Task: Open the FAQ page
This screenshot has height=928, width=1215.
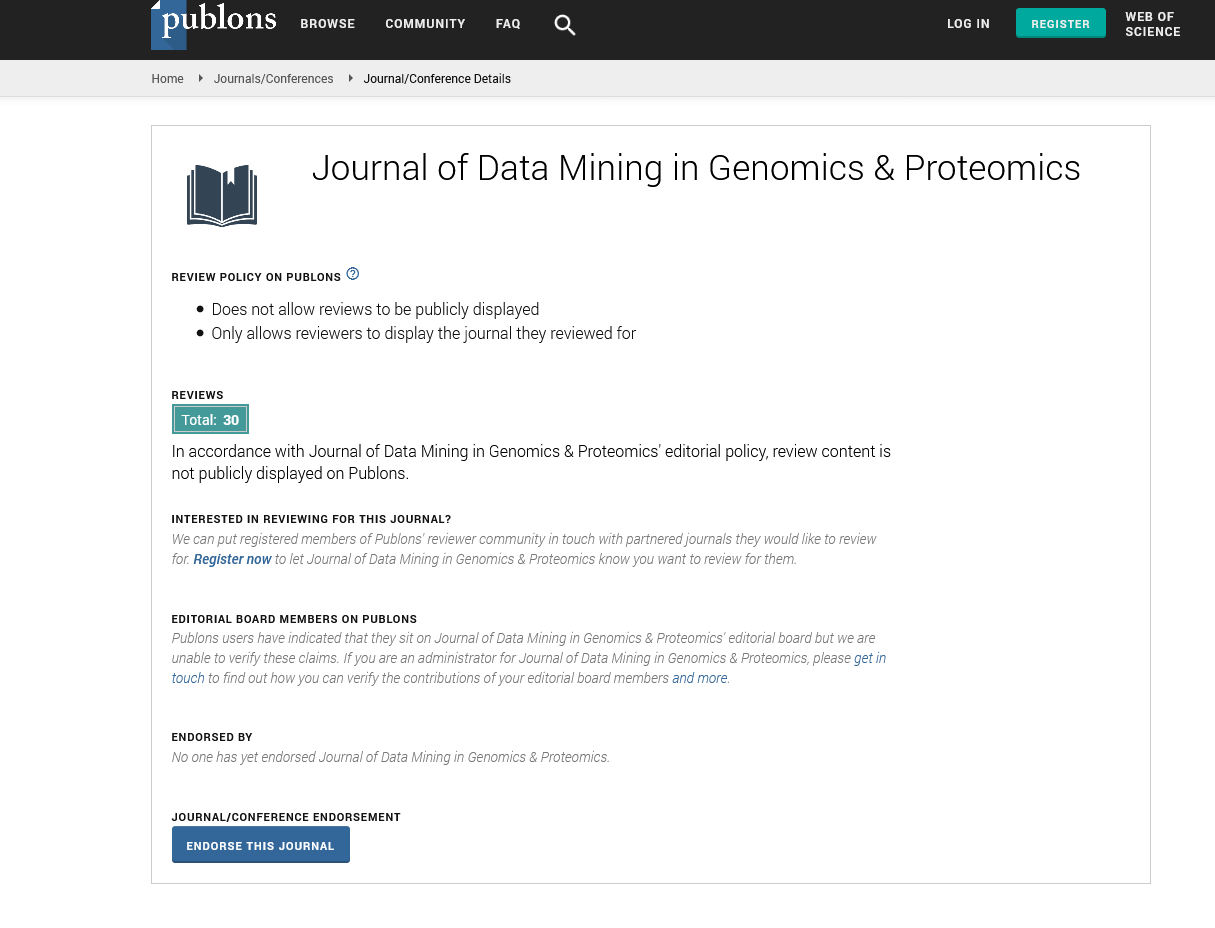Action: pos(508,24)
